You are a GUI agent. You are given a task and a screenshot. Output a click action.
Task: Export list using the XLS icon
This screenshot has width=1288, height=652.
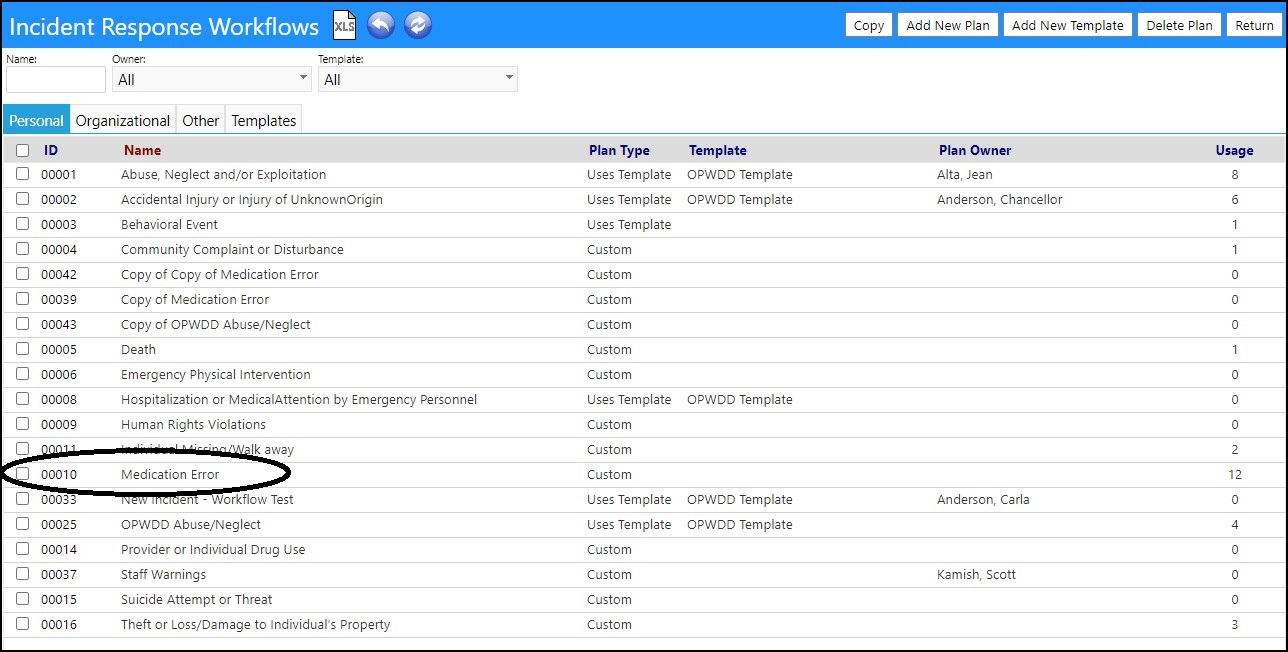[344, 25]
